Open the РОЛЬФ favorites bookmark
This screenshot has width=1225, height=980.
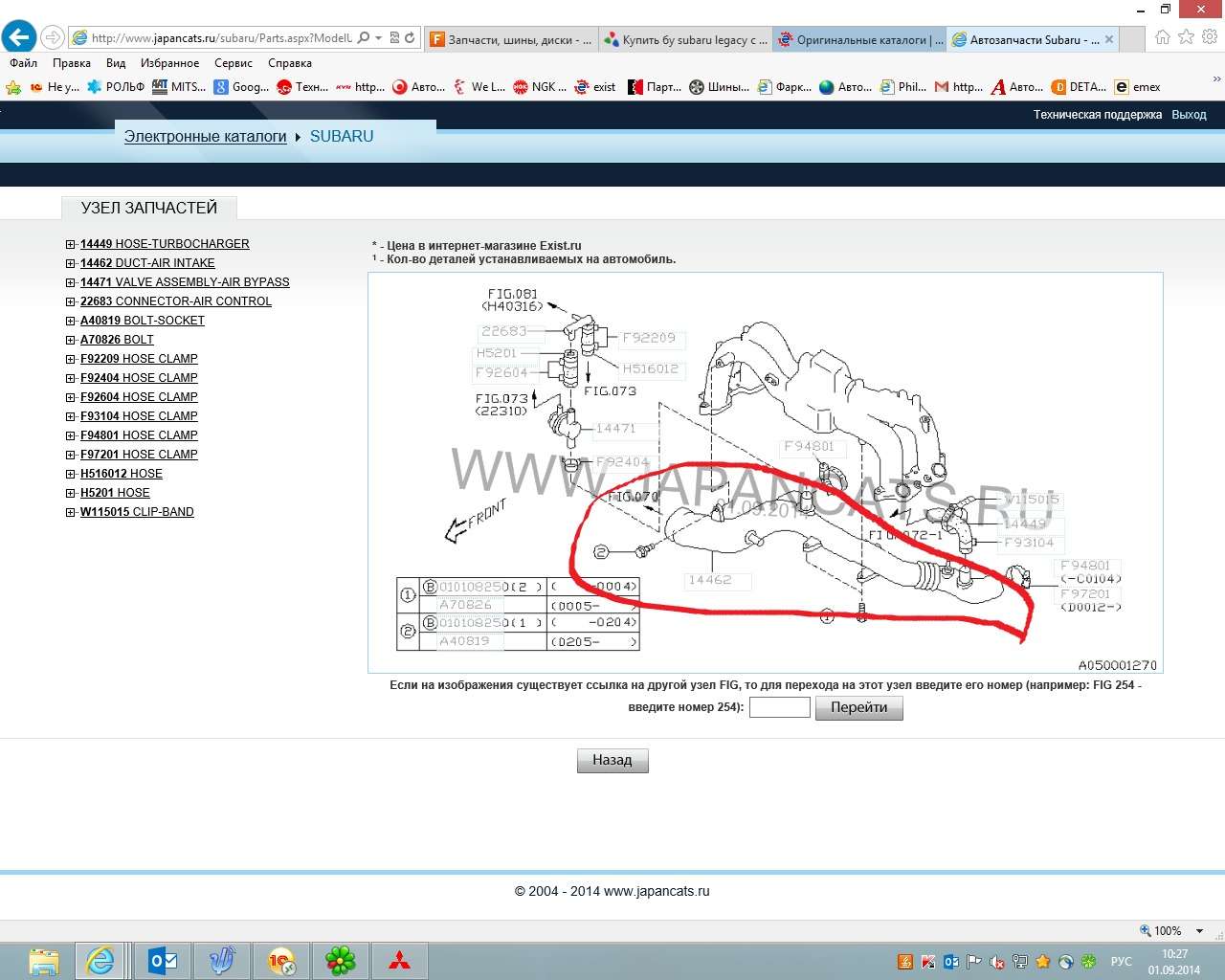coord(115,87)
